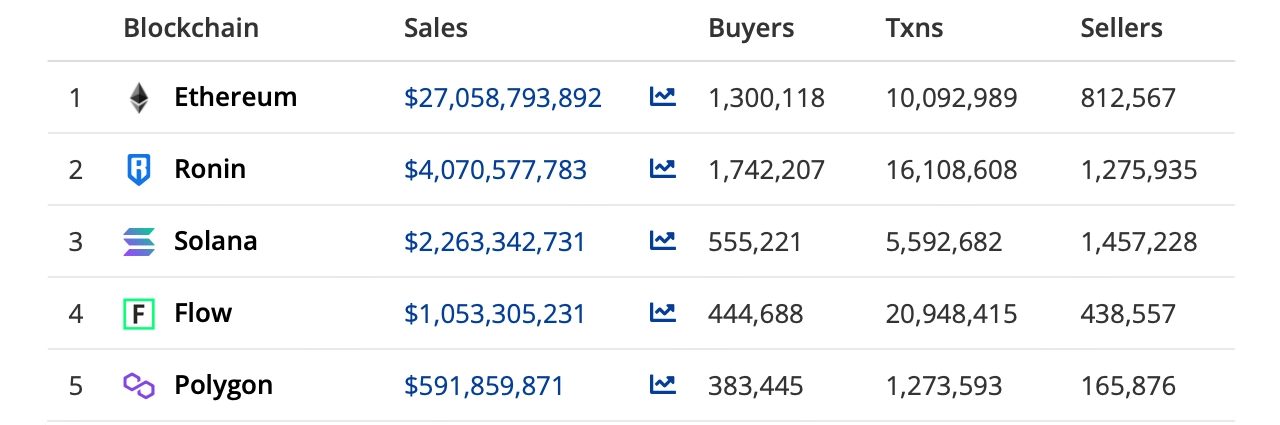This screenshot has height=425, width=1280.
Task: Sort by the Txns column header
Action: point(915,28)
